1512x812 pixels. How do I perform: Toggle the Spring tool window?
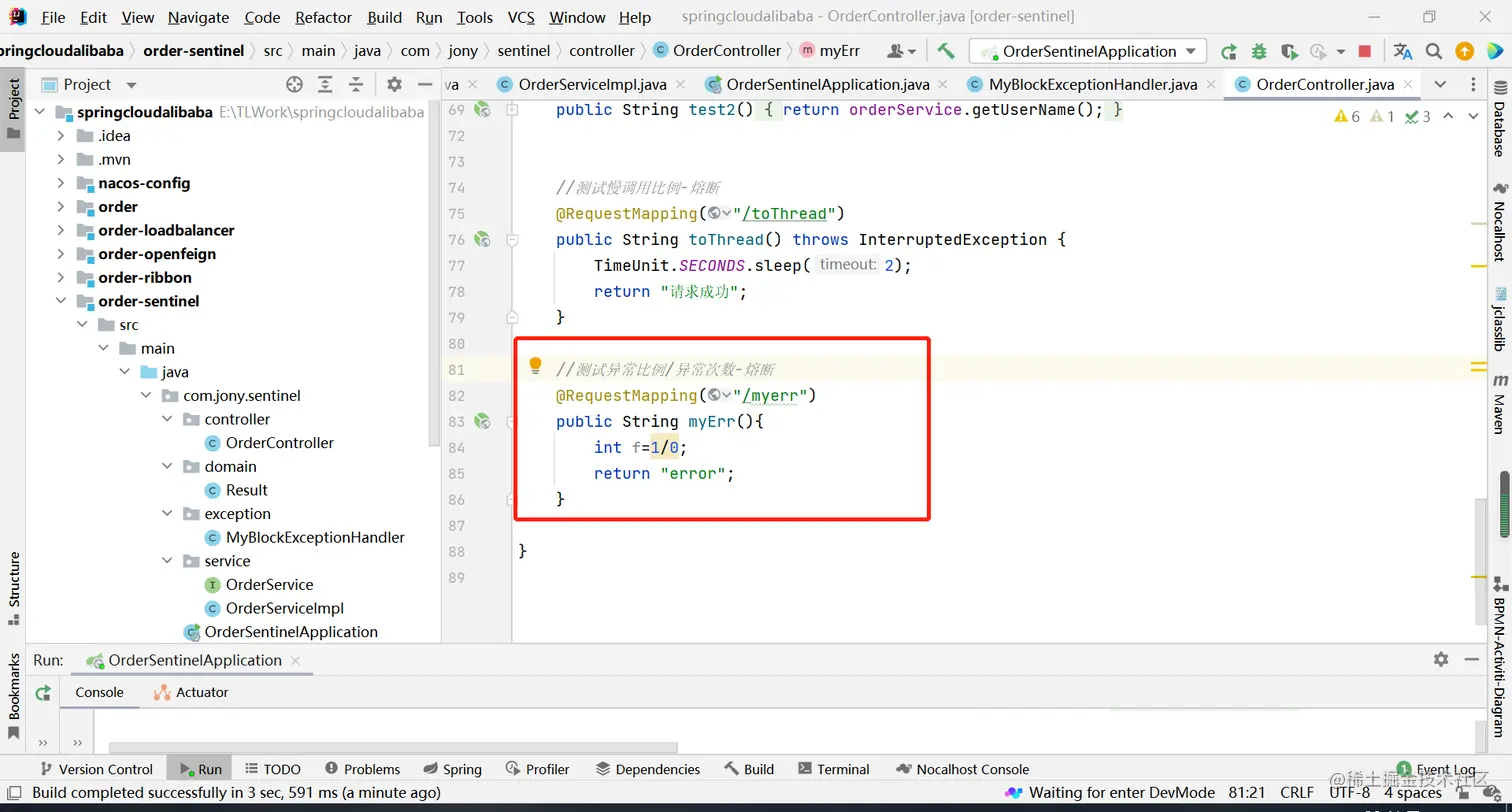(452, 769)
